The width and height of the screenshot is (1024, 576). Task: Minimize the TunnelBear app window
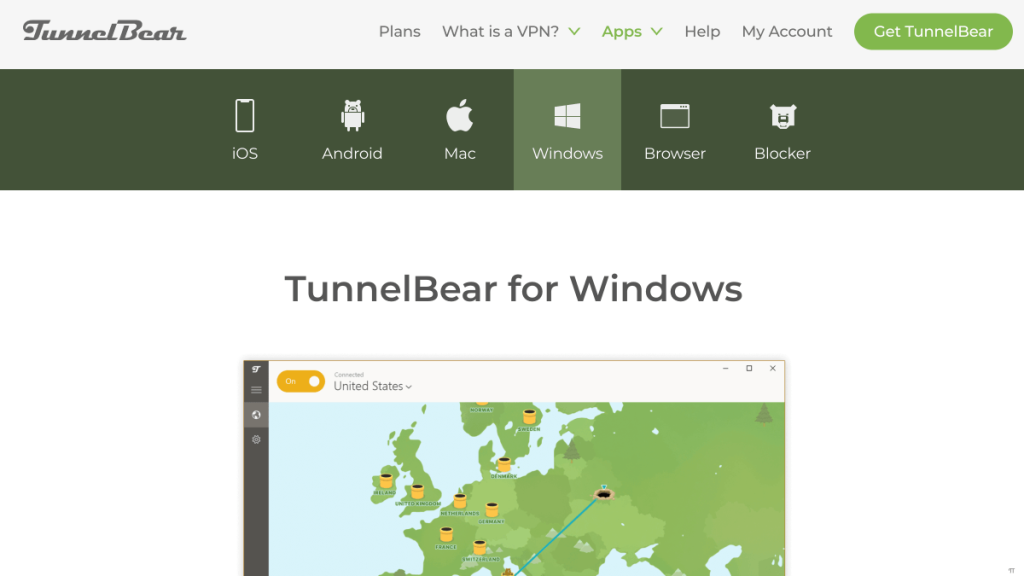pyautogui.click(x=726, y=368)
